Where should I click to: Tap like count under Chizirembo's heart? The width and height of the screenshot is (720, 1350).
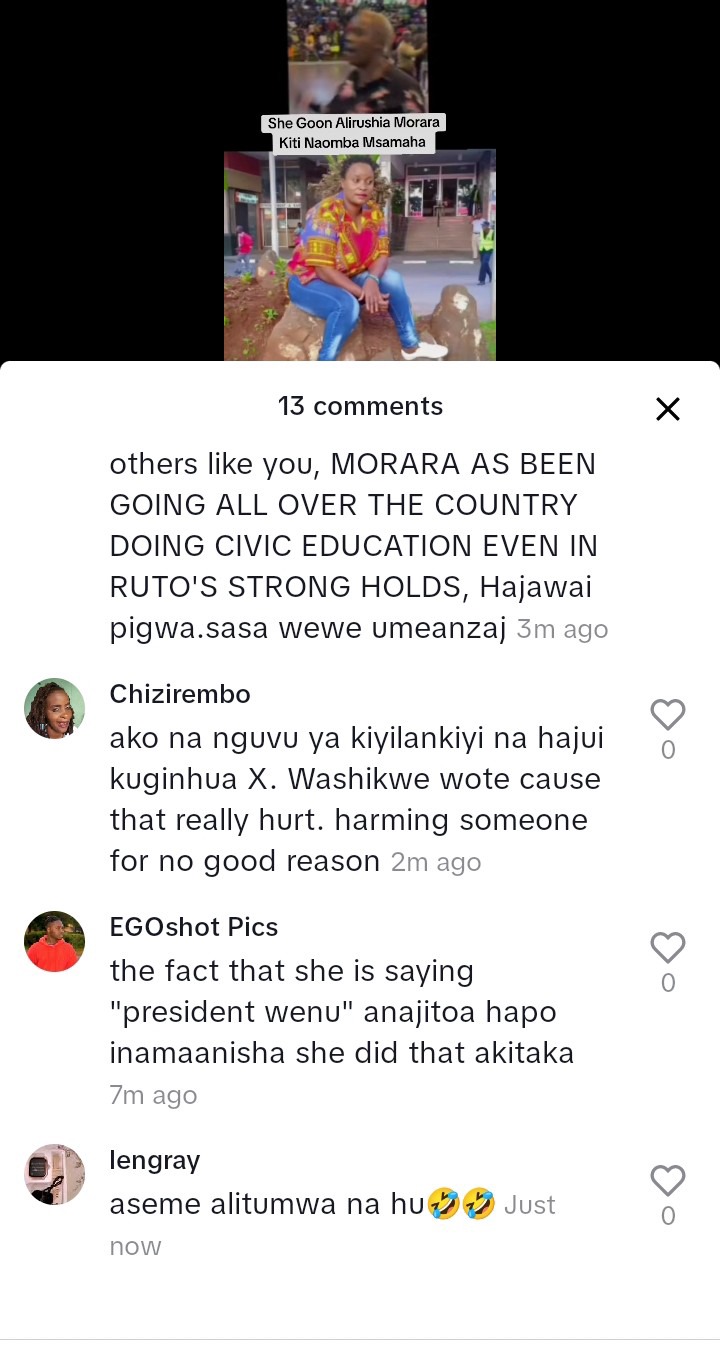[x=668, y=750]
